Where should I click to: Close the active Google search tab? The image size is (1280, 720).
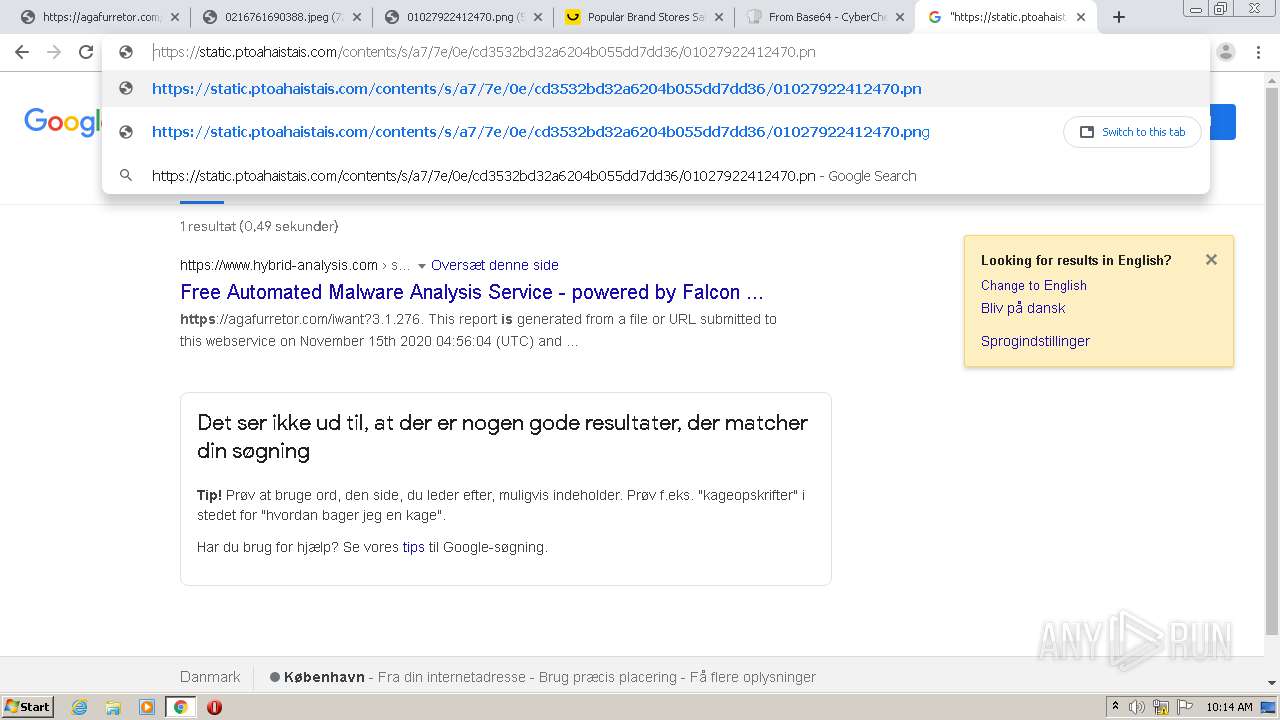pos(1081,17)
